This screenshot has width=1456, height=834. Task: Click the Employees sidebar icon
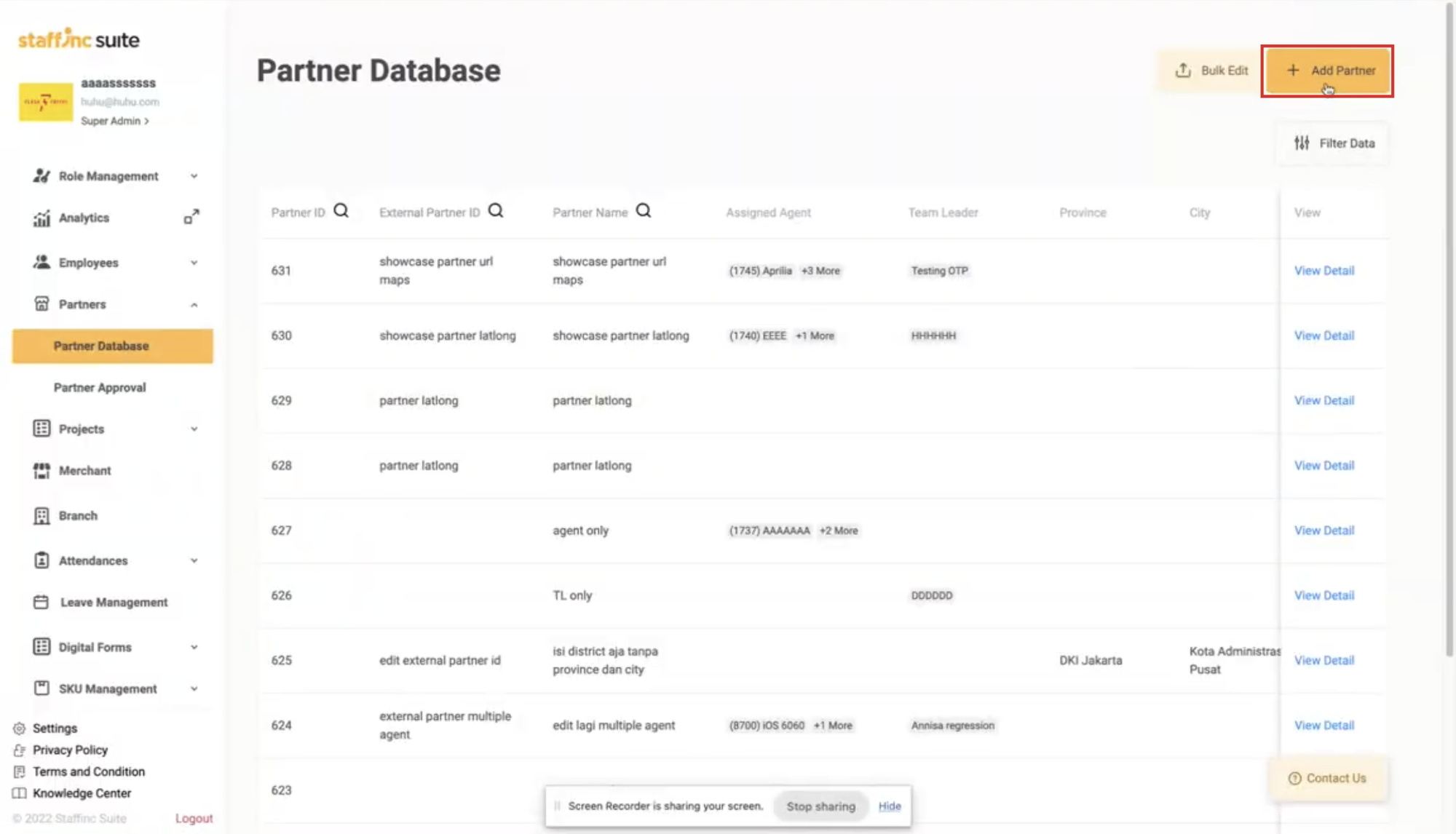pos(41,262)
